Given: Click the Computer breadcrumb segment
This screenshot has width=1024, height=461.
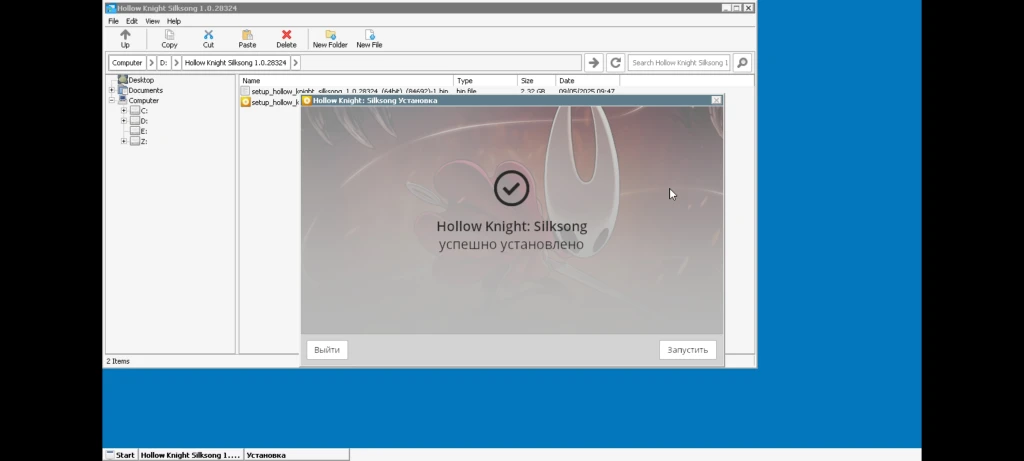Looking at the screenshot, I should coord(127,63).
